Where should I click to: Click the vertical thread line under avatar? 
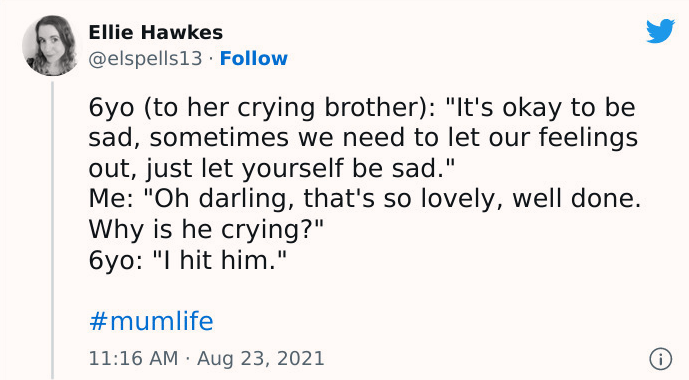pos(52,230)
